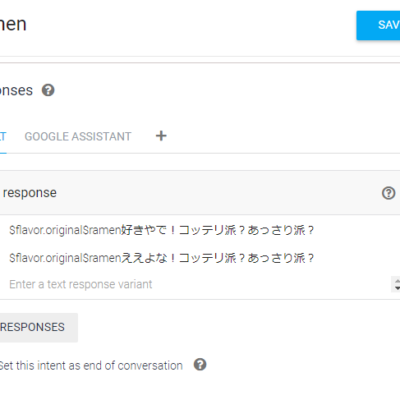
Task: Select the DEFAULT tab with blue underline
Action: [3, 136]
